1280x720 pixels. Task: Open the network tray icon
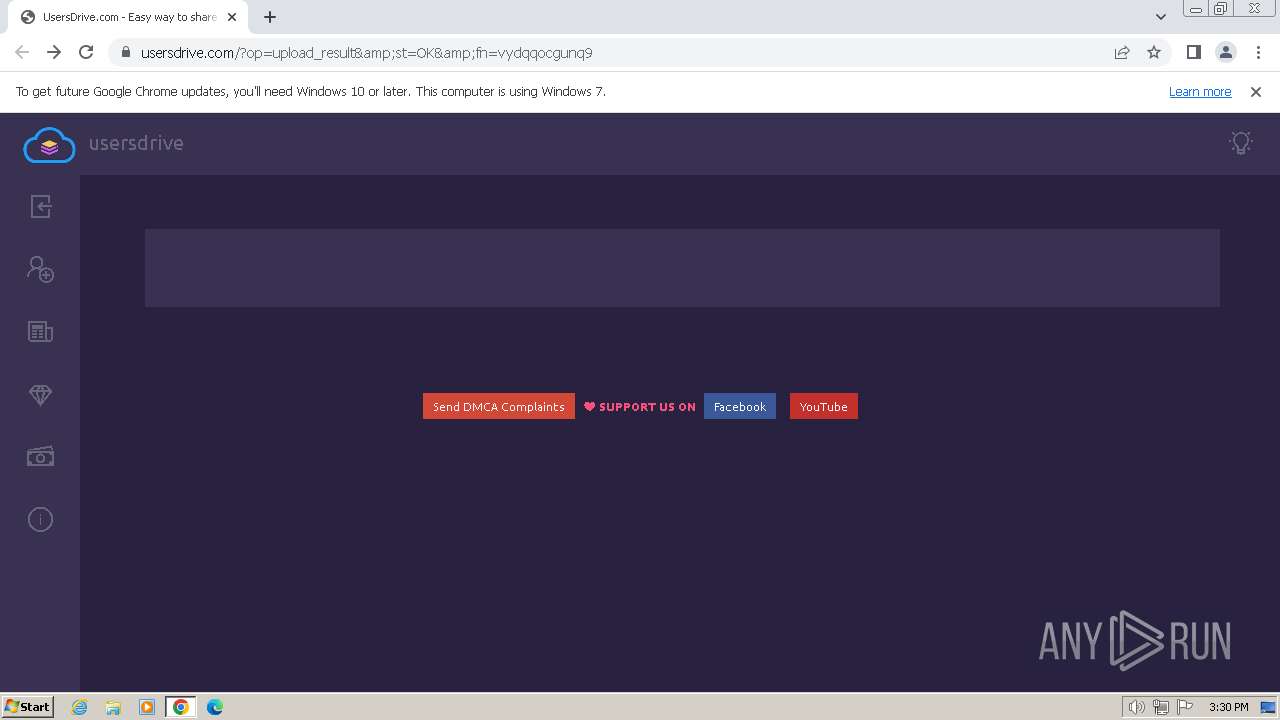click(x=1161, y=707)
